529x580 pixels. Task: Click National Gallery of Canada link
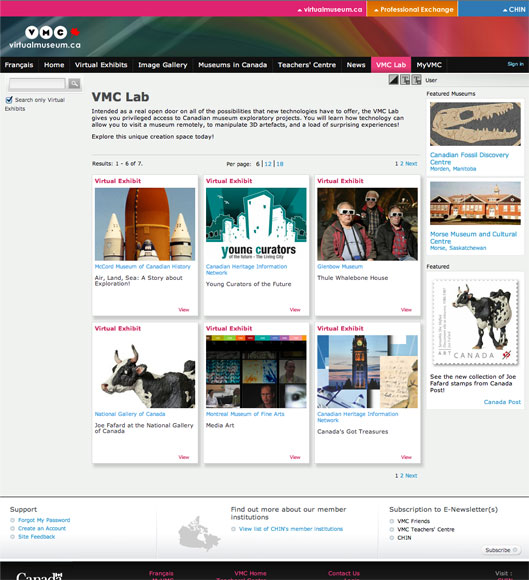point(130,414)
